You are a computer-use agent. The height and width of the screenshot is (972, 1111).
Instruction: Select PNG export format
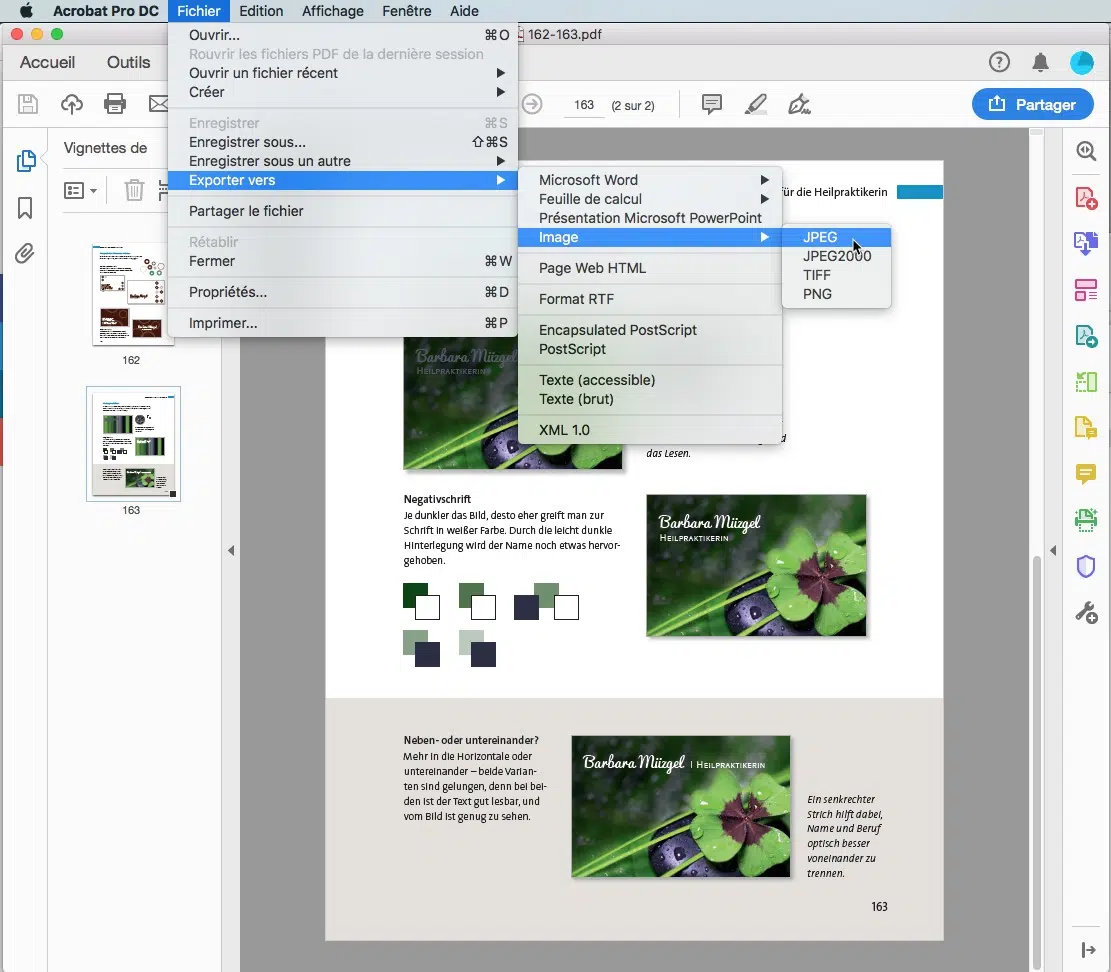817,294
